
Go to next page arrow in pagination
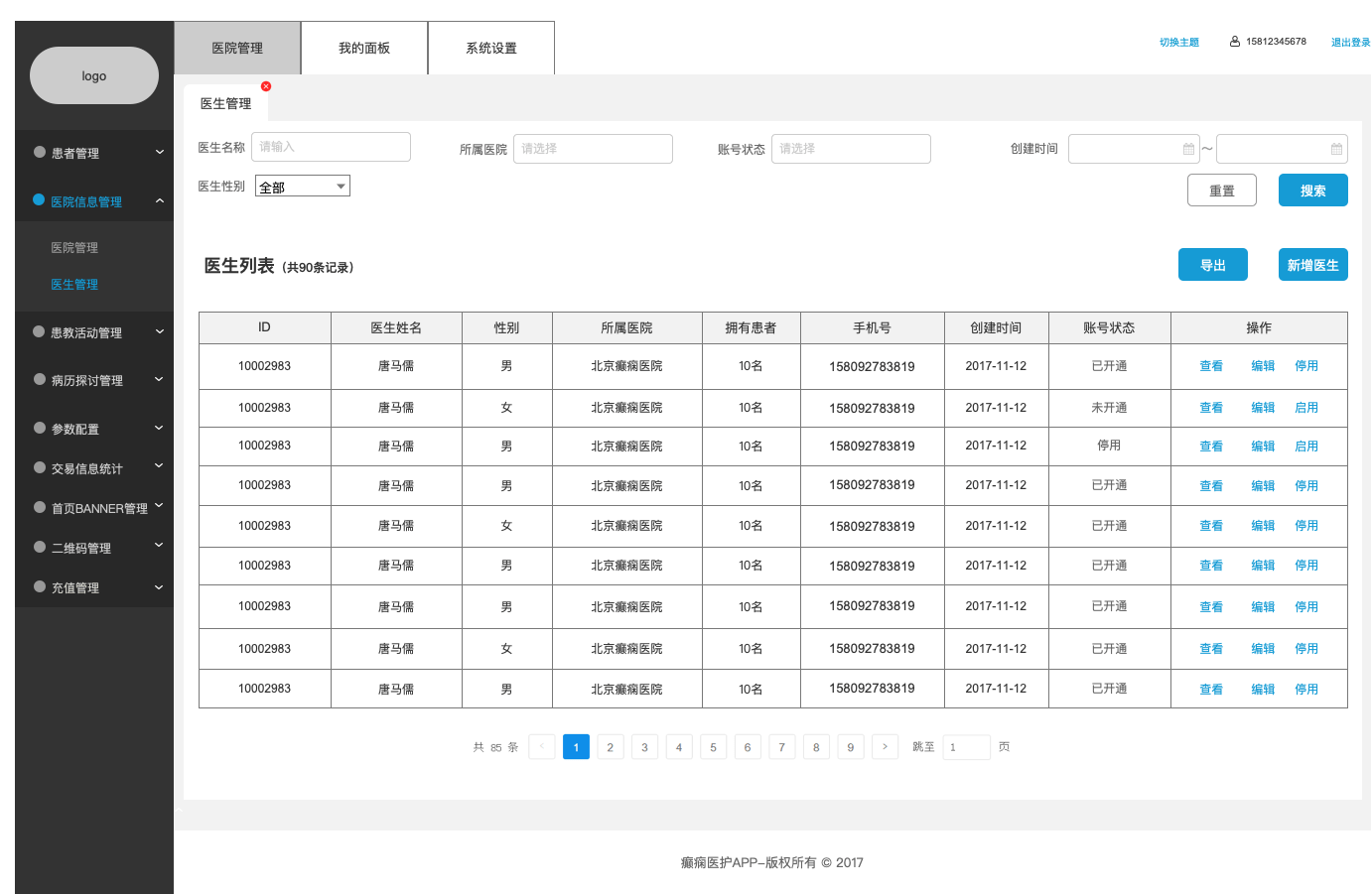click(885, 747)
